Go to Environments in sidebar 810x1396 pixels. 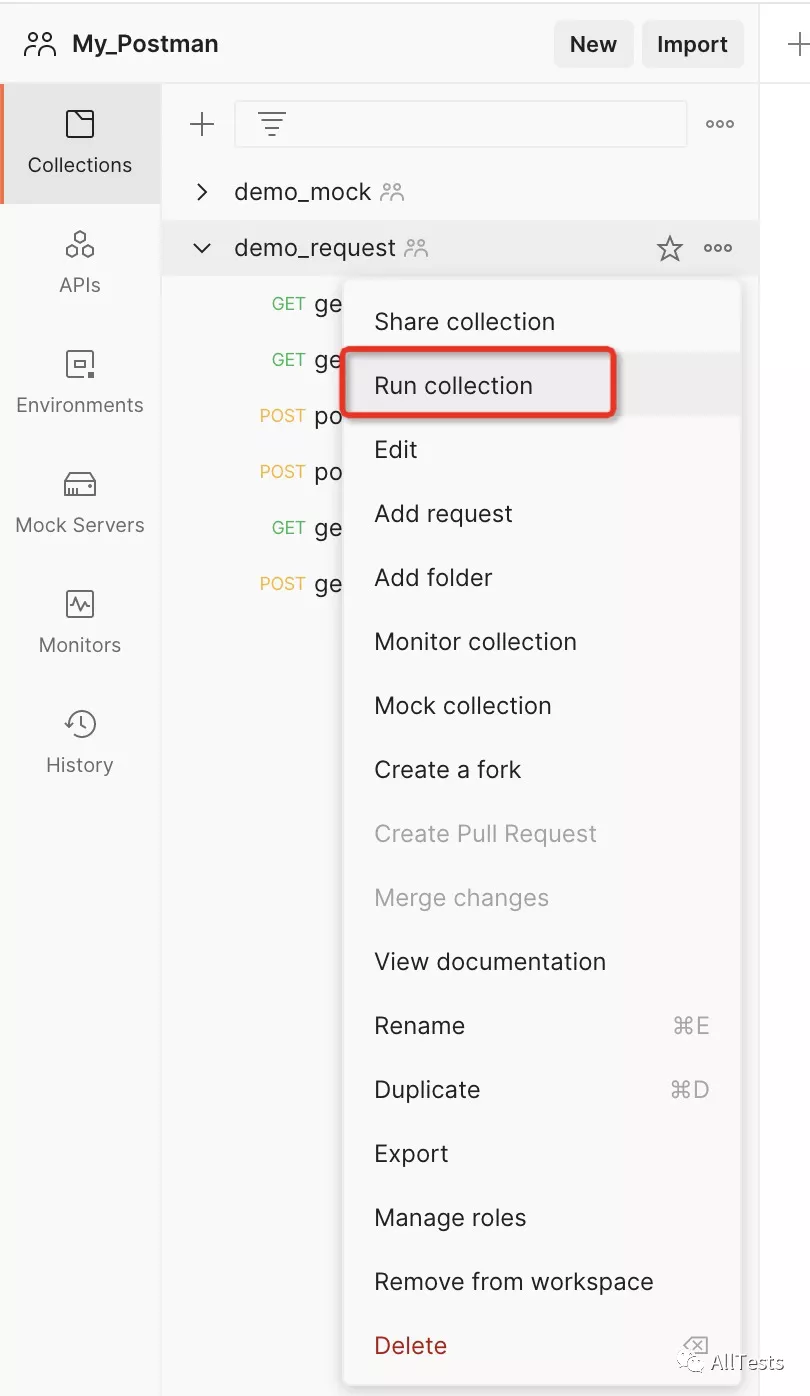click(x=80, y=383)
